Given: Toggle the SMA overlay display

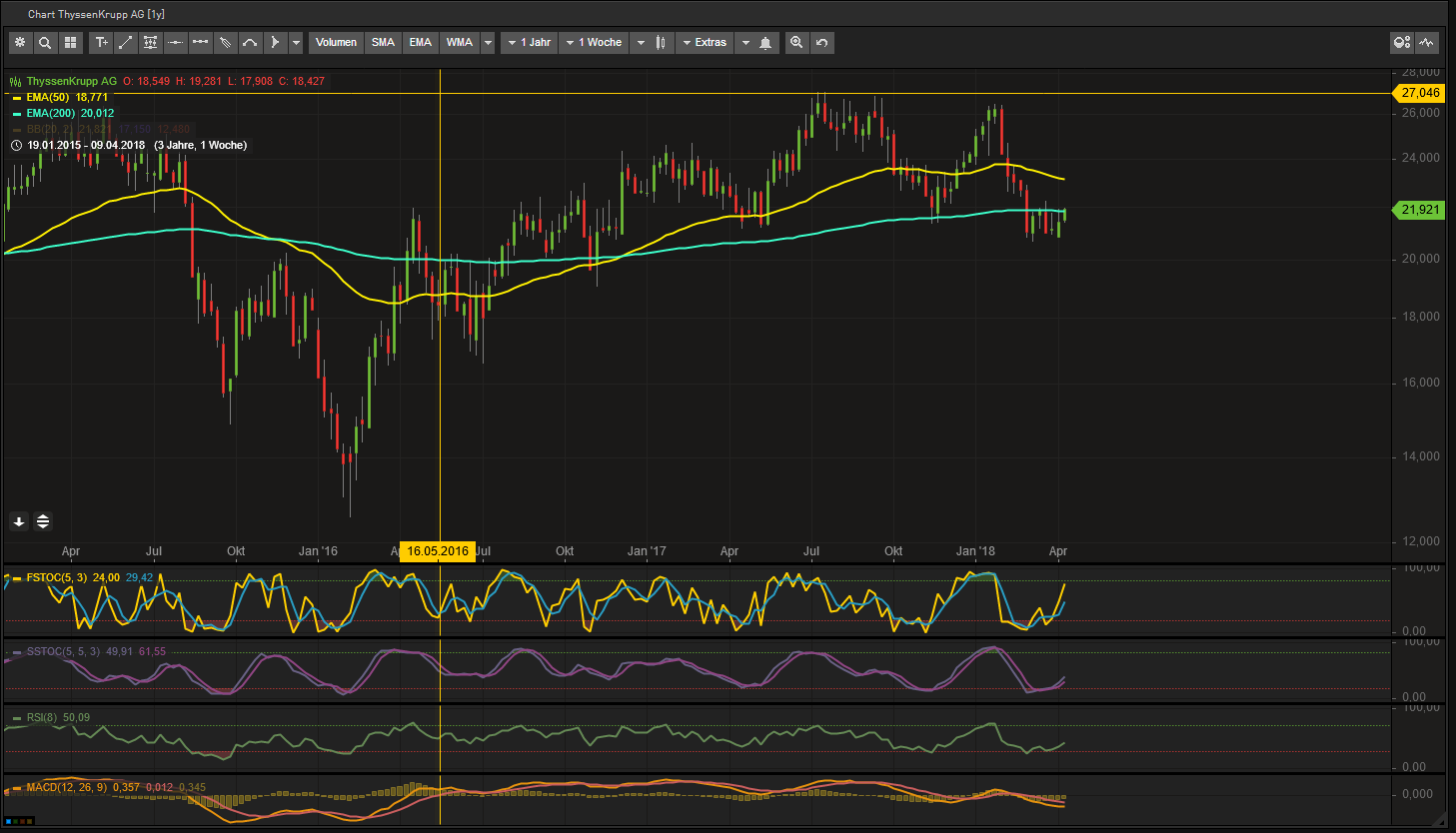Looking at the screenshot, I should click(x=383, y=42).
